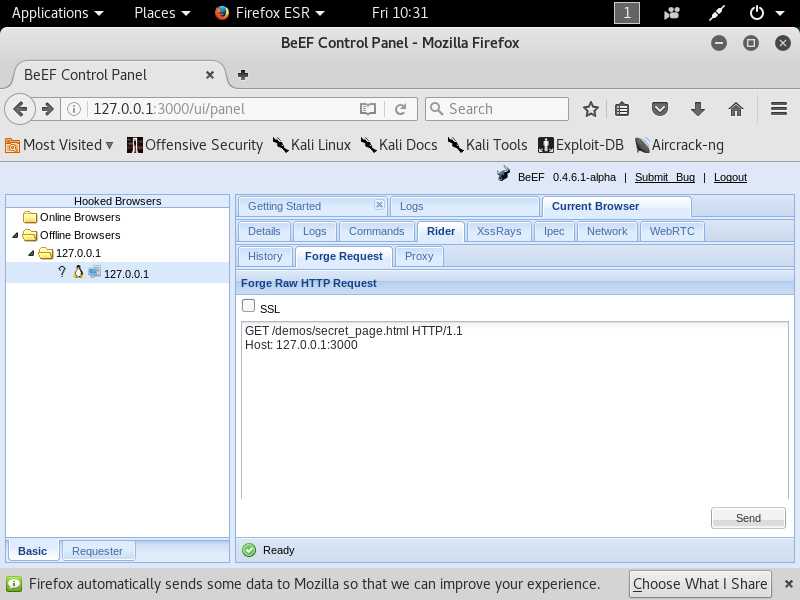Open a new tab with plus icon
Viewport: 800px width, 600px height.
pyautogui.click(x=243, y=75)
